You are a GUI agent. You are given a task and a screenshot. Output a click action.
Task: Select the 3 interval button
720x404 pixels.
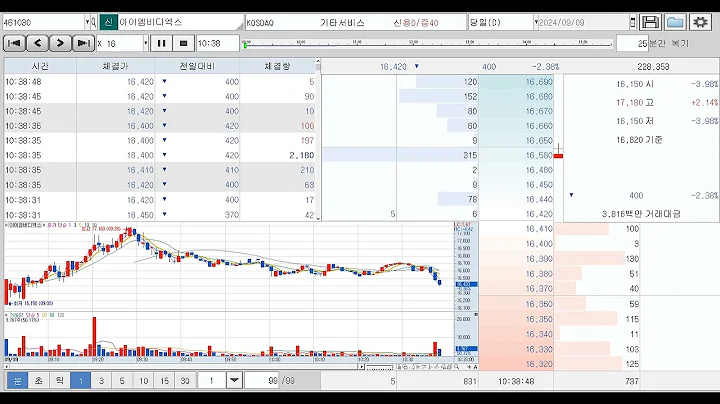coord(101,381)
